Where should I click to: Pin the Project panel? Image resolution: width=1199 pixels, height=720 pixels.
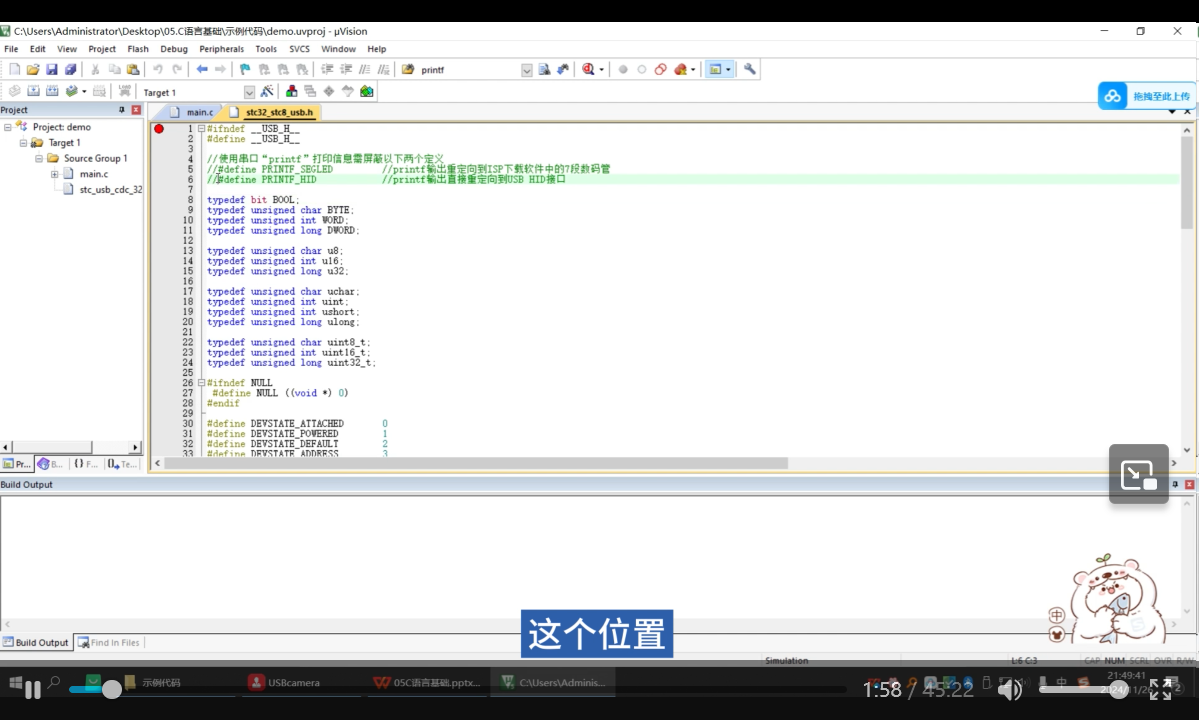122,110
